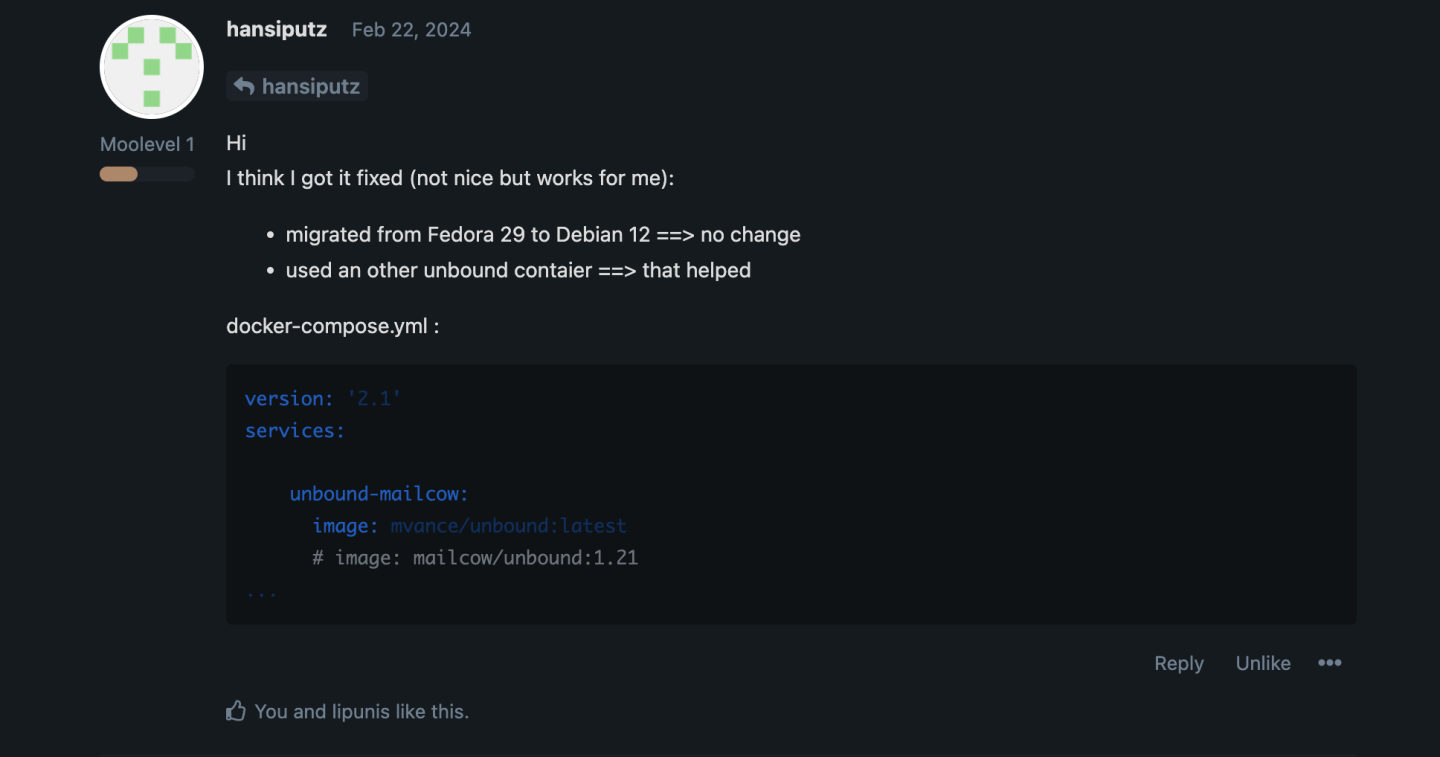The height and width of the screenshot is (757, 1440).
Task: Reply to this post
Action: [1178, 663]
